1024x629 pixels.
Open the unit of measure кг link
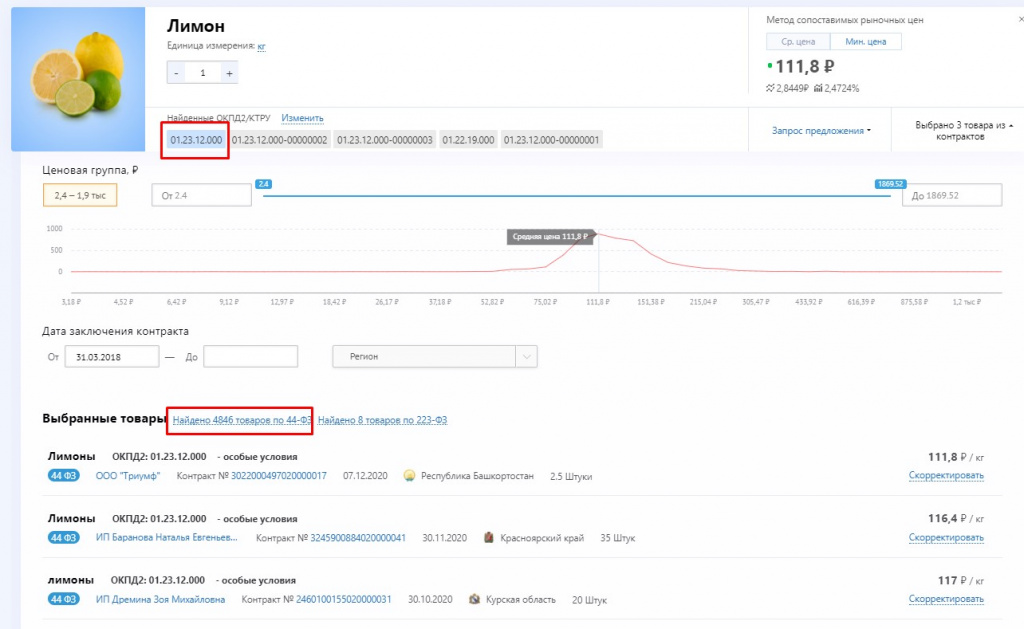coord(261,46)
